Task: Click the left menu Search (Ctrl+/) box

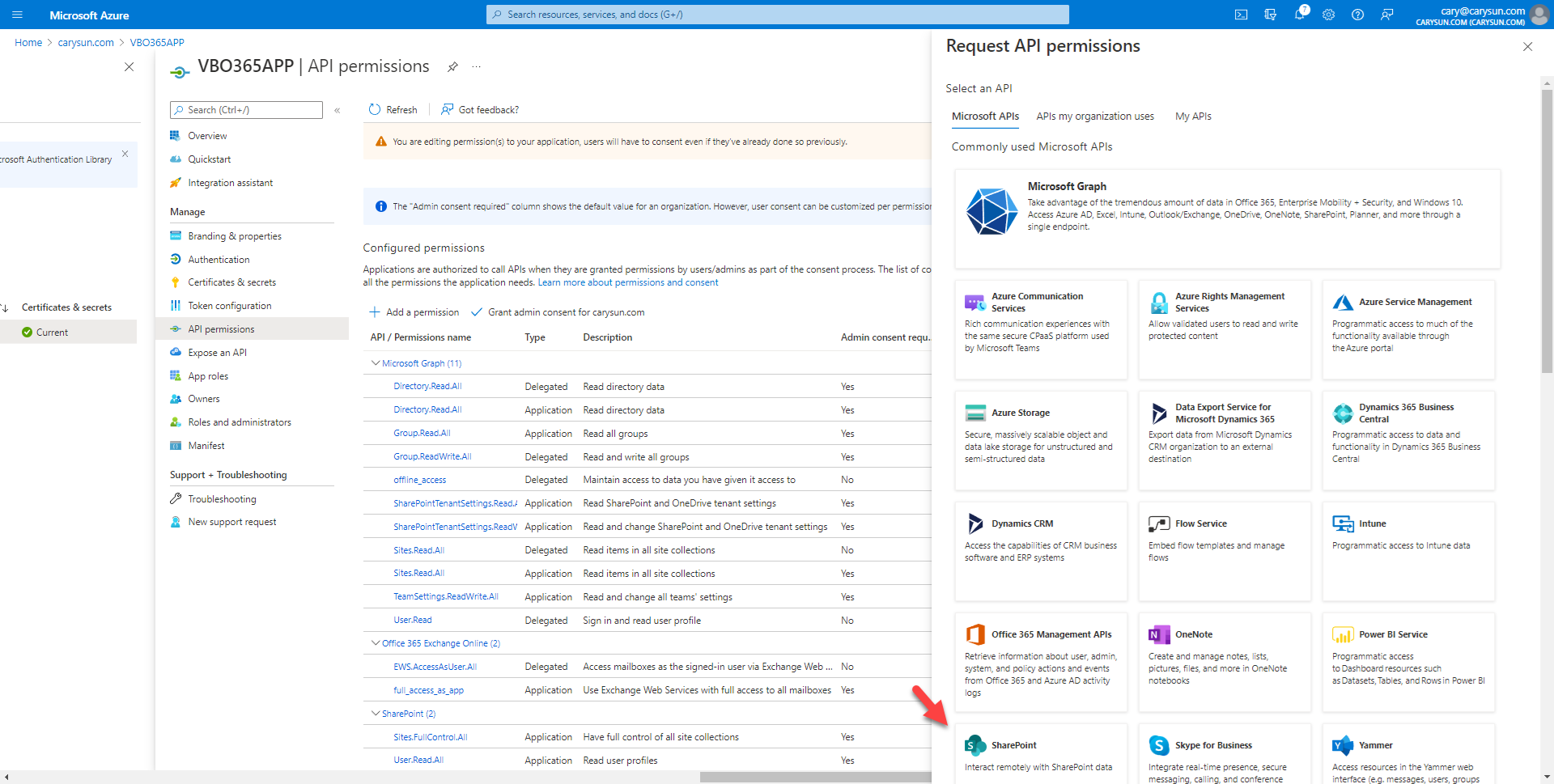Action: point(246,110)
